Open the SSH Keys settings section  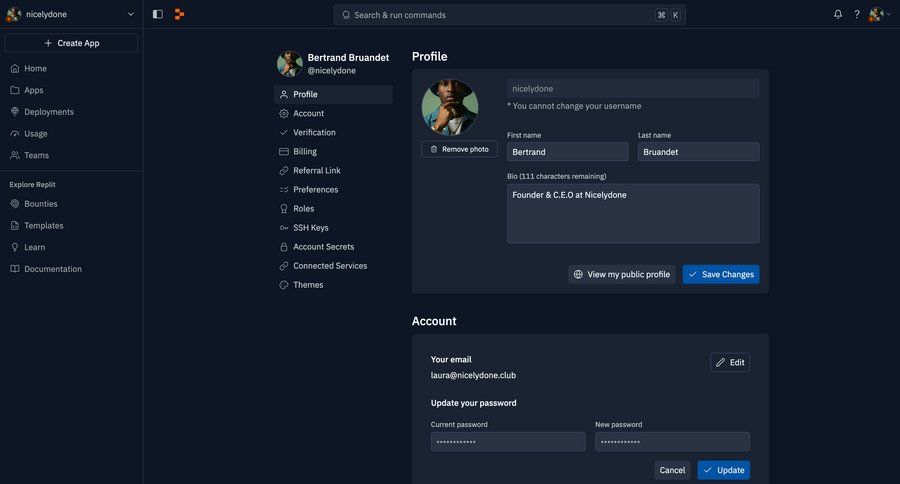[310, 228]
